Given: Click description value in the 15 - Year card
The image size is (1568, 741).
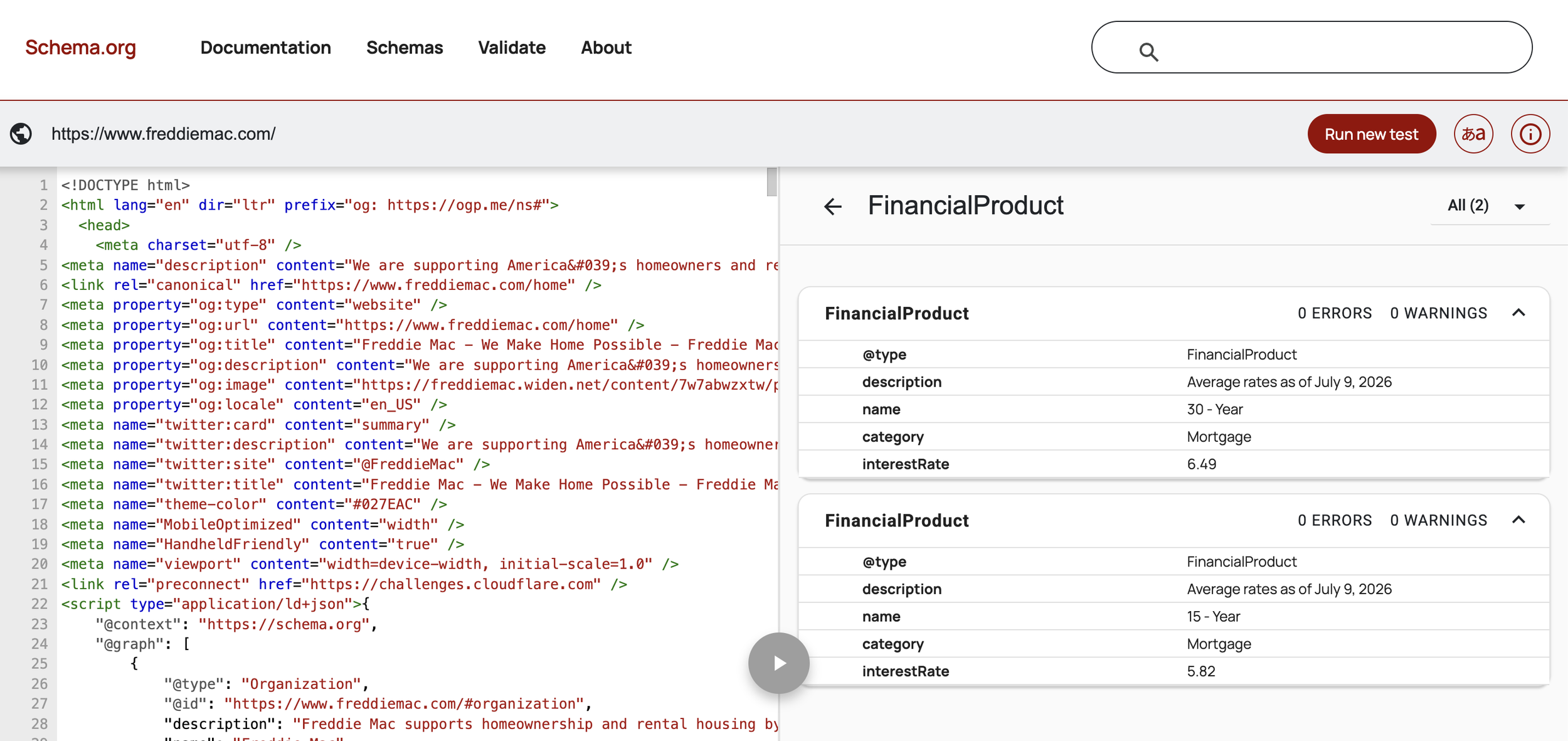Looking at the screenshot, I should point(1289,589).
